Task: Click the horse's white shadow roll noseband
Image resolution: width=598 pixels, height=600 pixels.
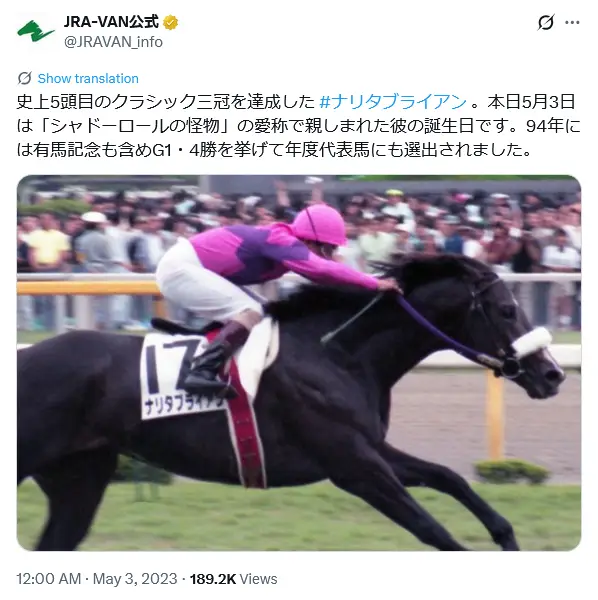Action: (x=532, y=342)
